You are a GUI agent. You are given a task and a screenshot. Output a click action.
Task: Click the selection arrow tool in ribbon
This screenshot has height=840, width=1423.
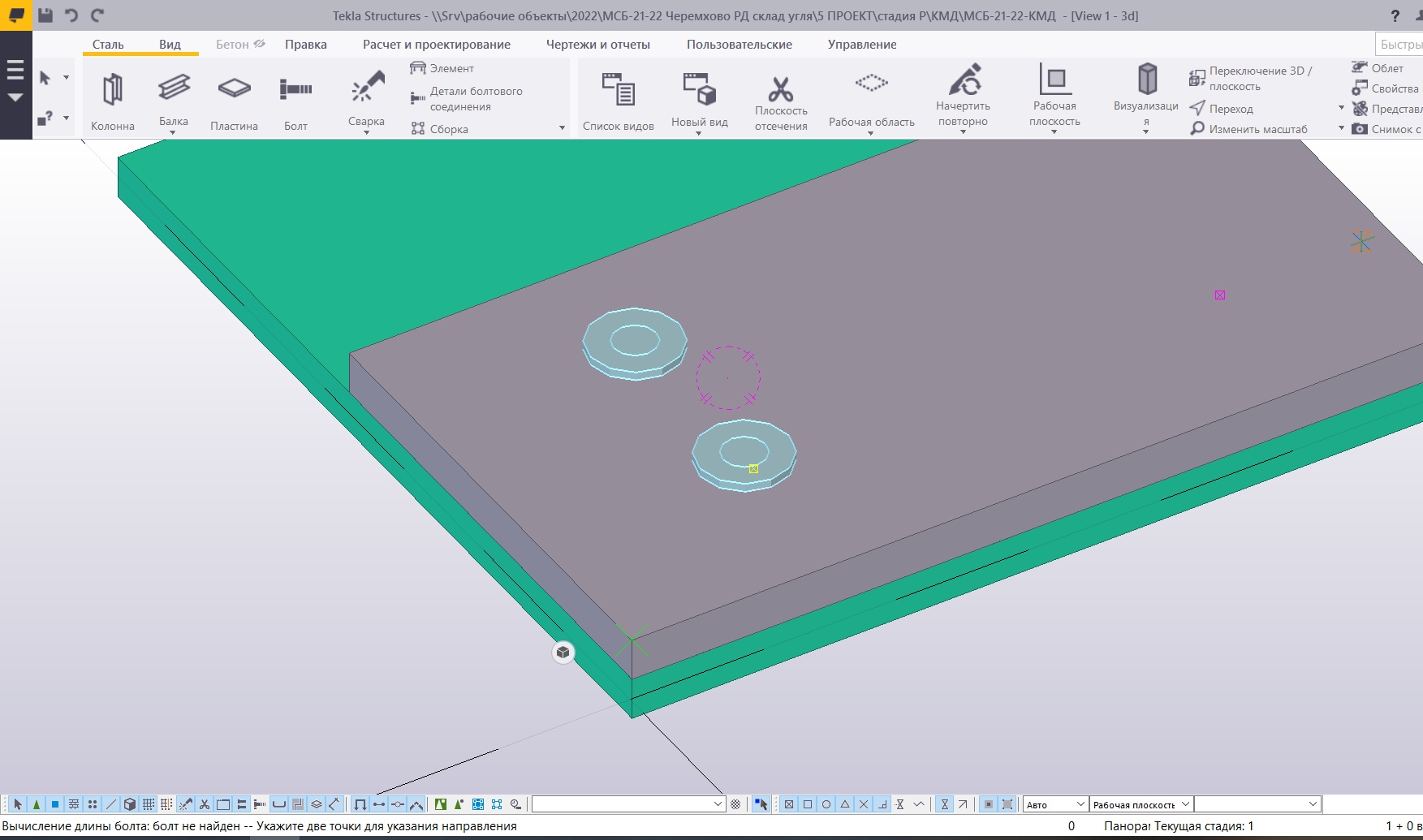point(45,78)
